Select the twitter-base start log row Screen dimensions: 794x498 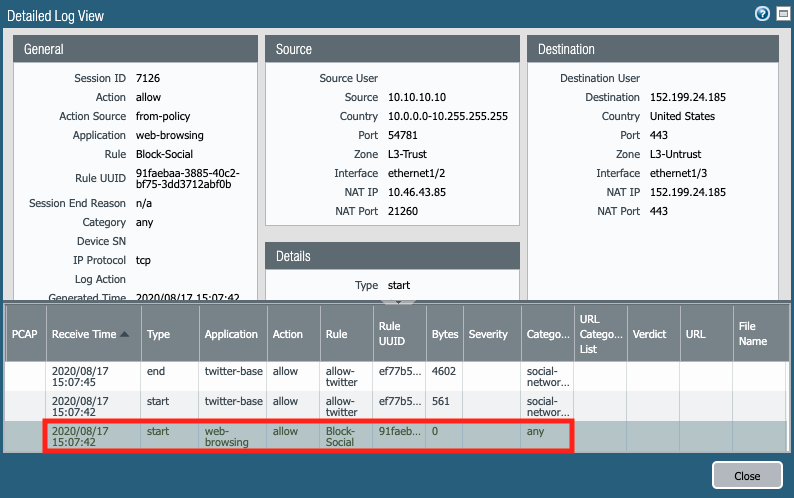300,405
